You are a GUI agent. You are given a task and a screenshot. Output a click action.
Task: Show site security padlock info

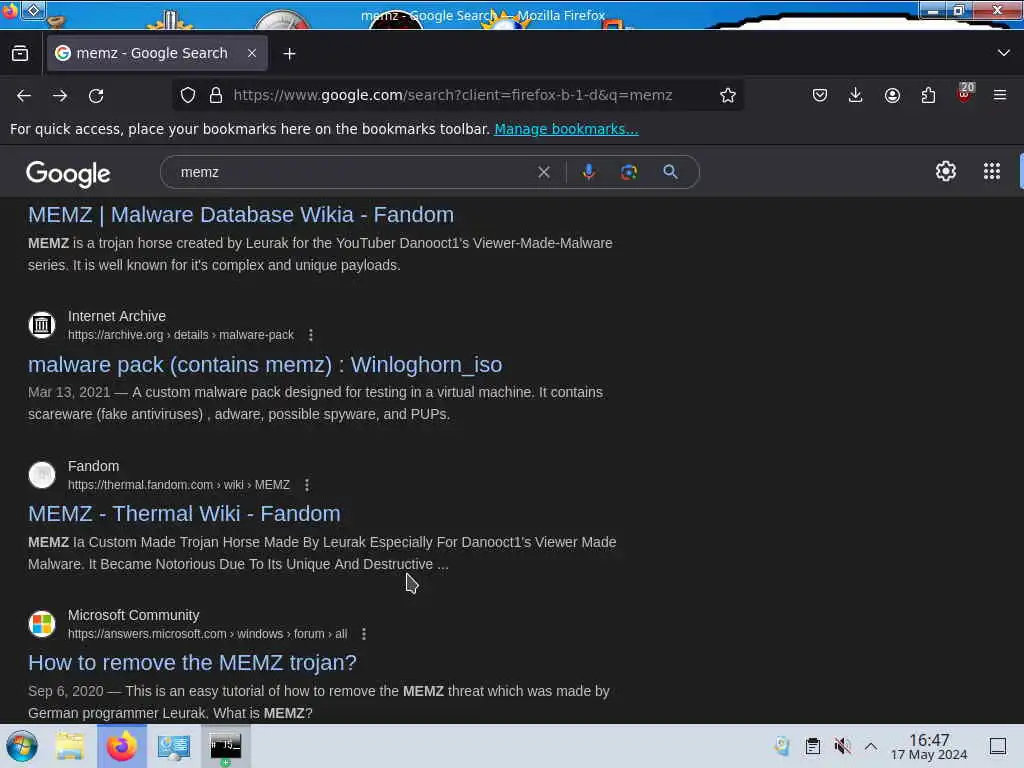click(216, 95)
